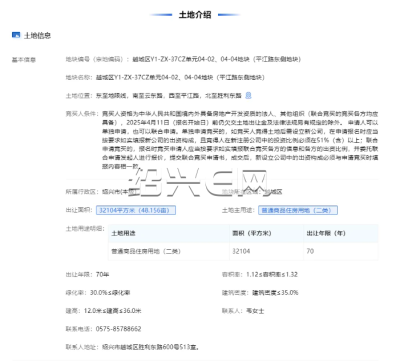Image resolution: width=400 pixels, height=361 pixels.
Task: Click the phone number 0575-85788662
Action: point(118,329)
